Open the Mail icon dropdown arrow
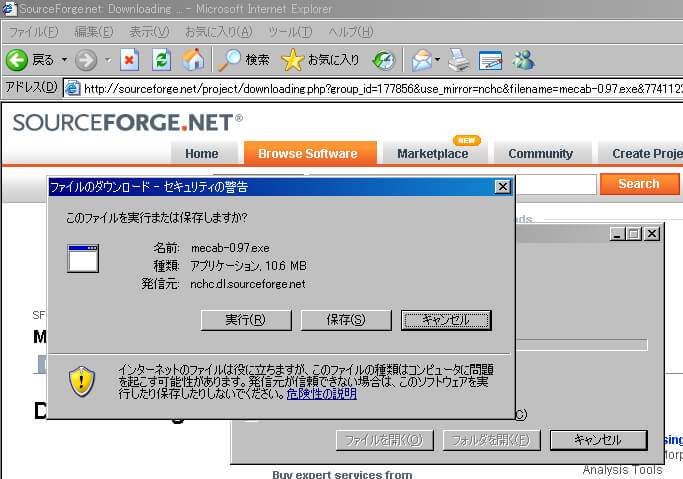This screenshot has height=479, width=683. pos(436,60)
